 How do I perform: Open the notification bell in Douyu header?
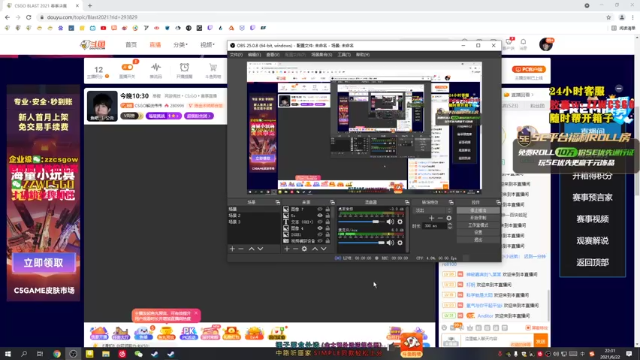523,42
